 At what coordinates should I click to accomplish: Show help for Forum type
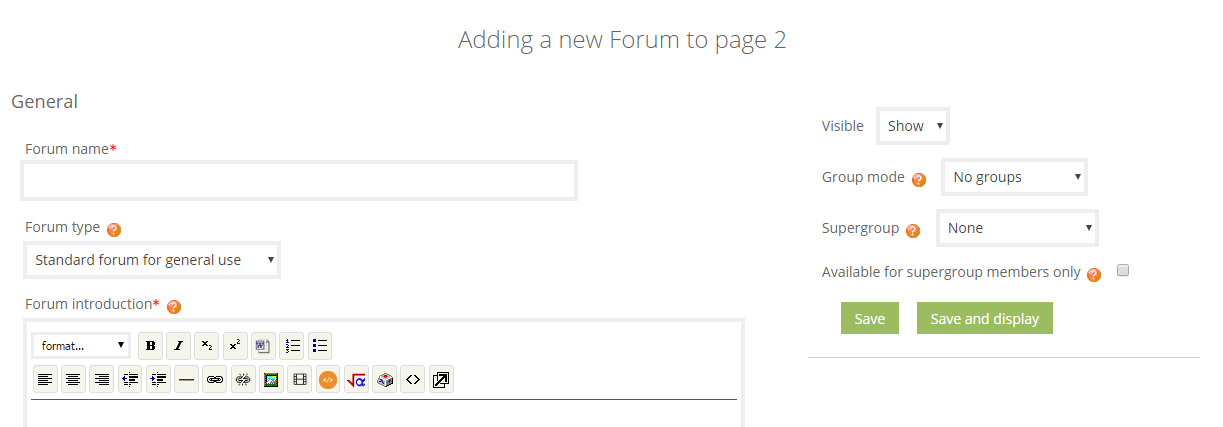113,229
